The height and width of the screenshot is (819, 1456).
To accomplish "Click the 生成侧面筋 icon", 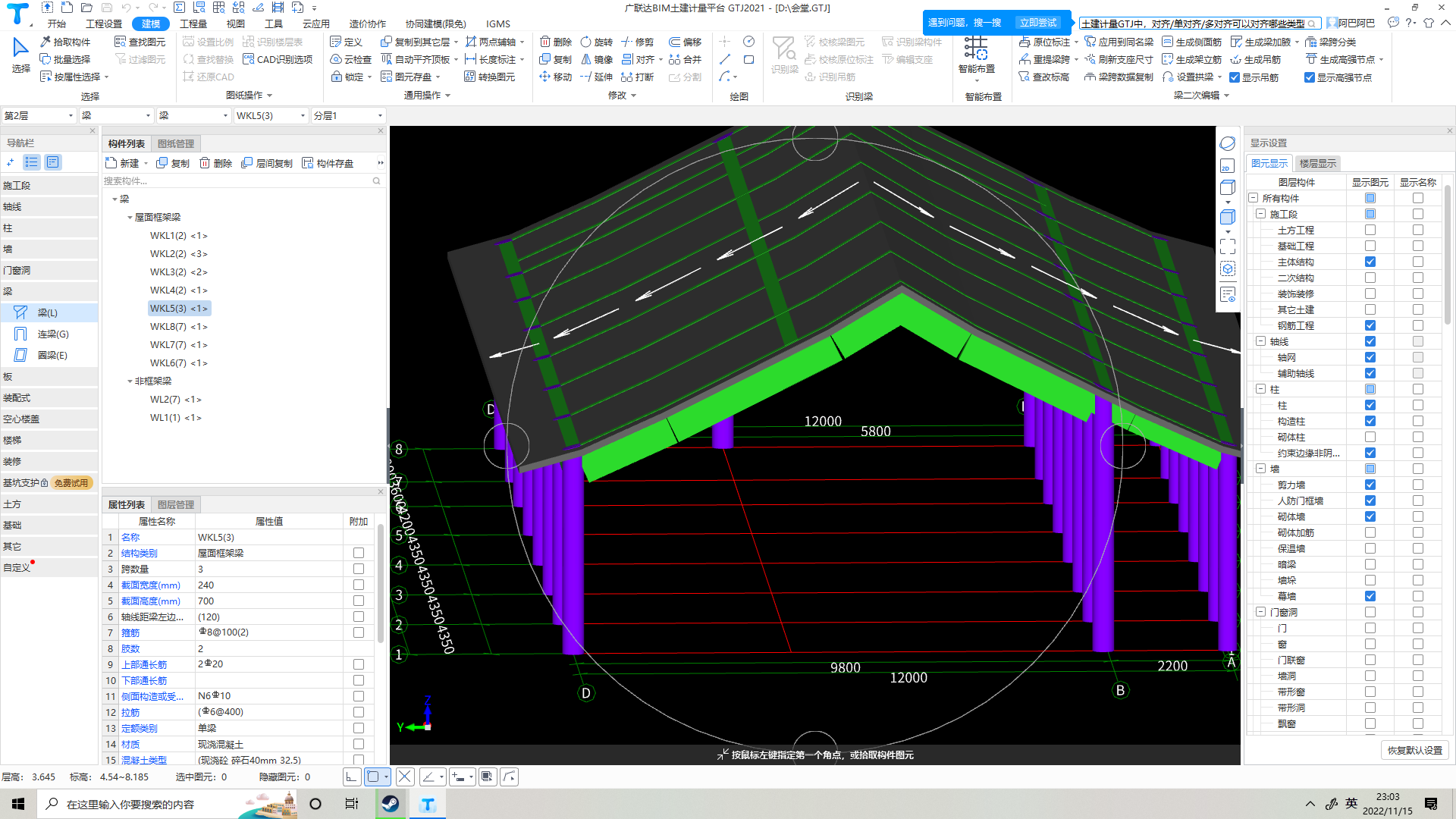I will (x=1167, y=42).
